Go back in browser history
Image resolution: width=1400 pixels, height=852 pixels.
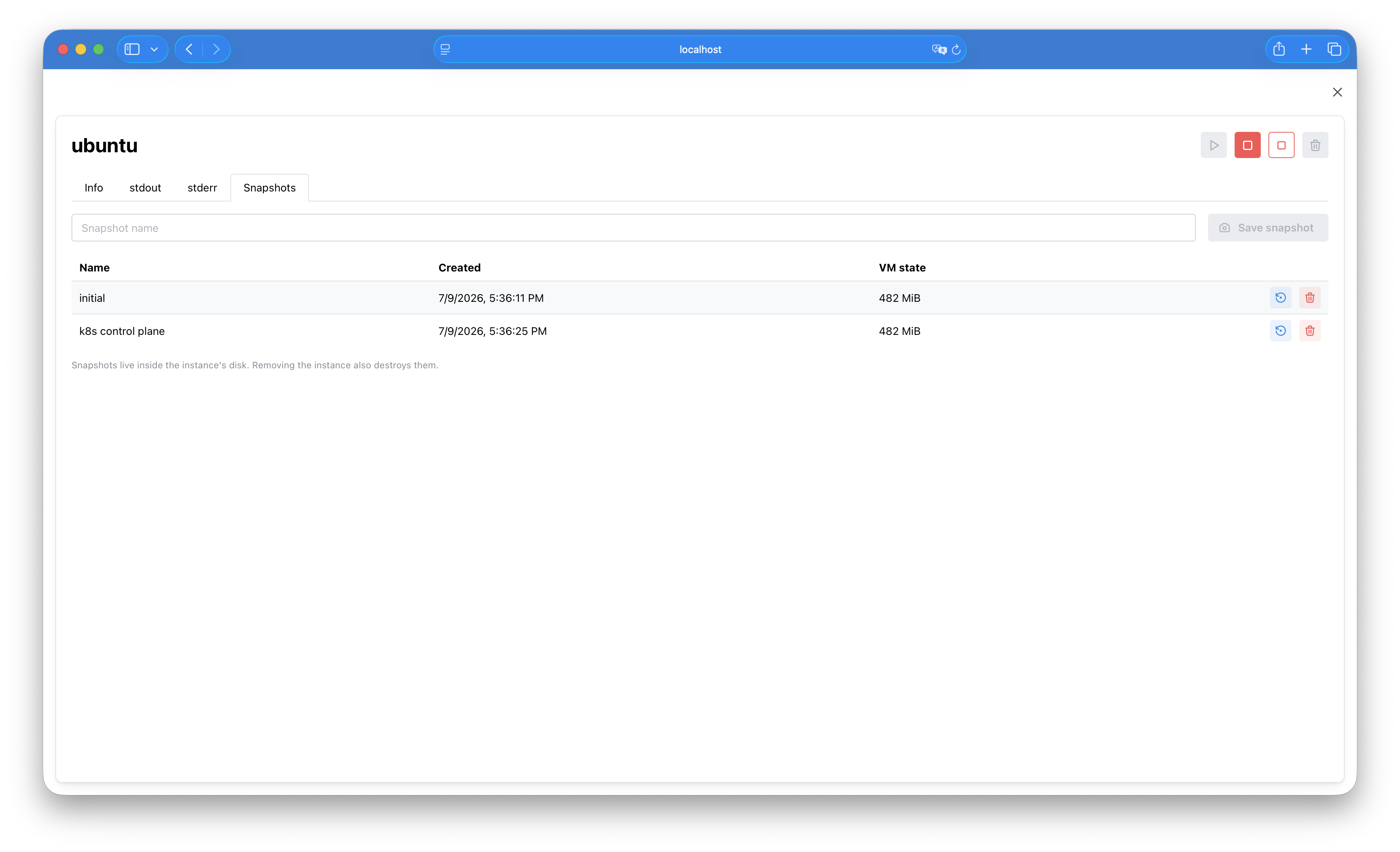coord(189,50)
